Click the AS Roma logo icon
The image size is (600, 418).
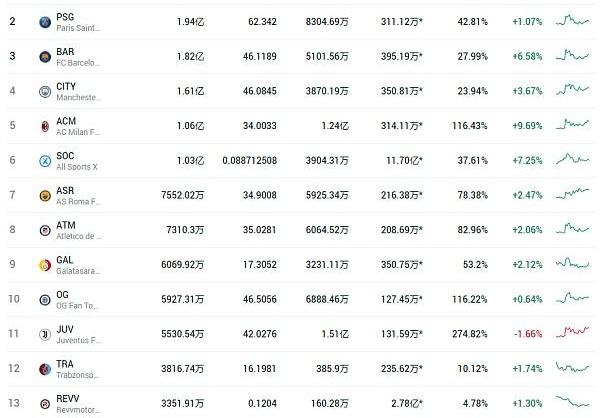pos(45,195)
